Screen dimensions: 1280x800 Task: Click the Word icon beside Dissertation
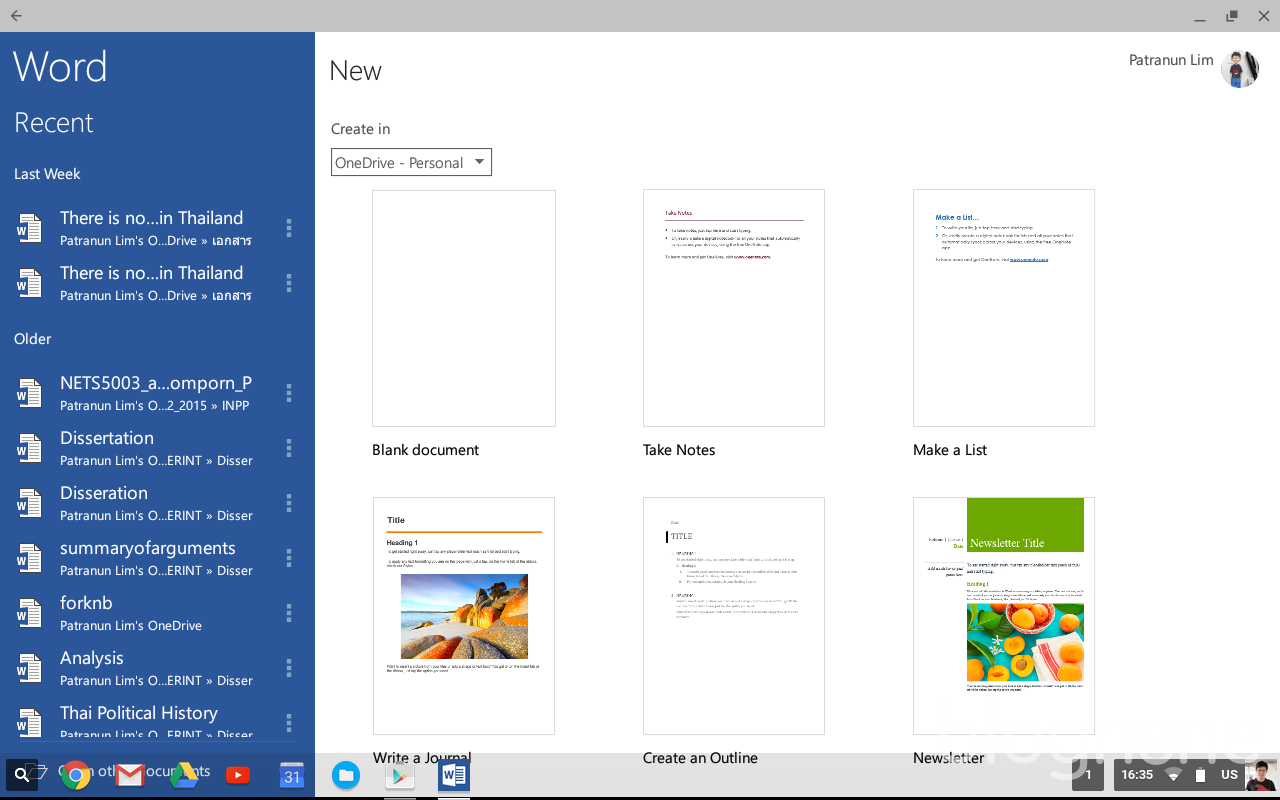29,448
